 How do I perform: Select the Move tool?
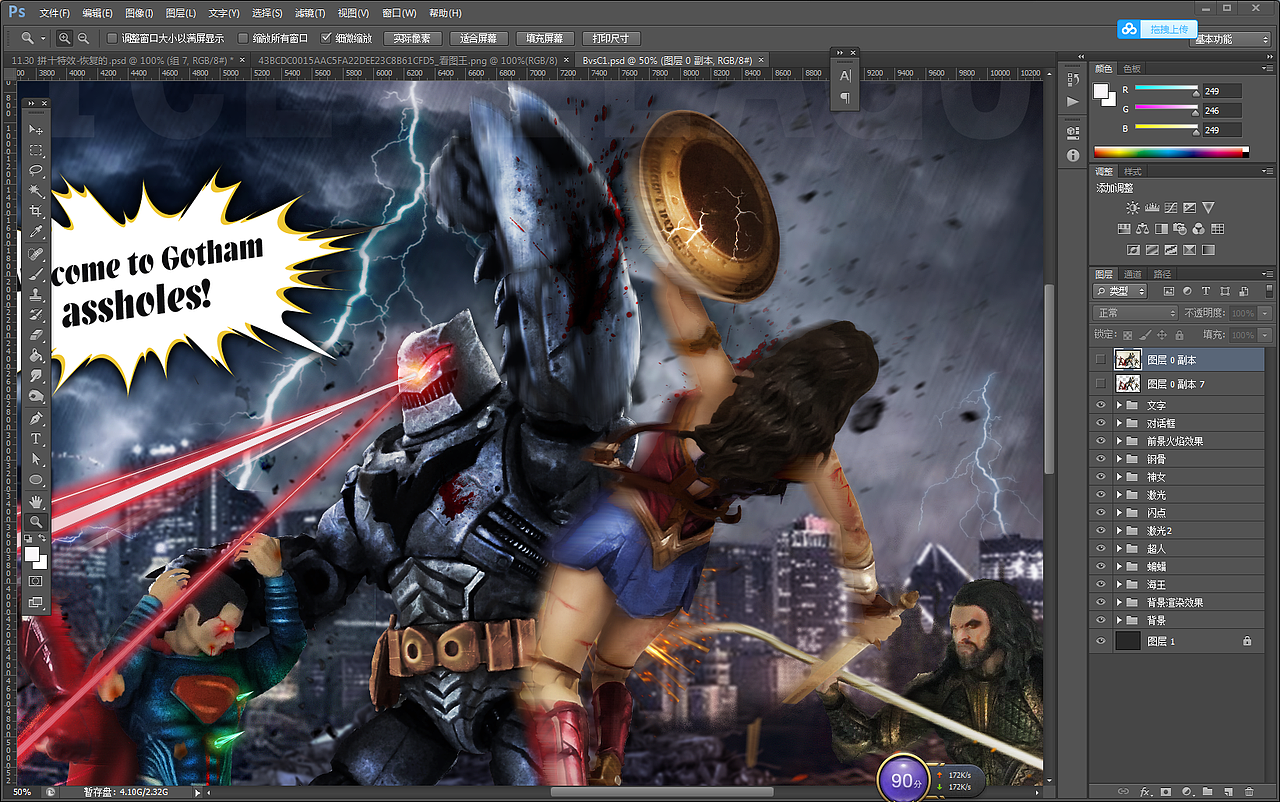pos(36,130)
